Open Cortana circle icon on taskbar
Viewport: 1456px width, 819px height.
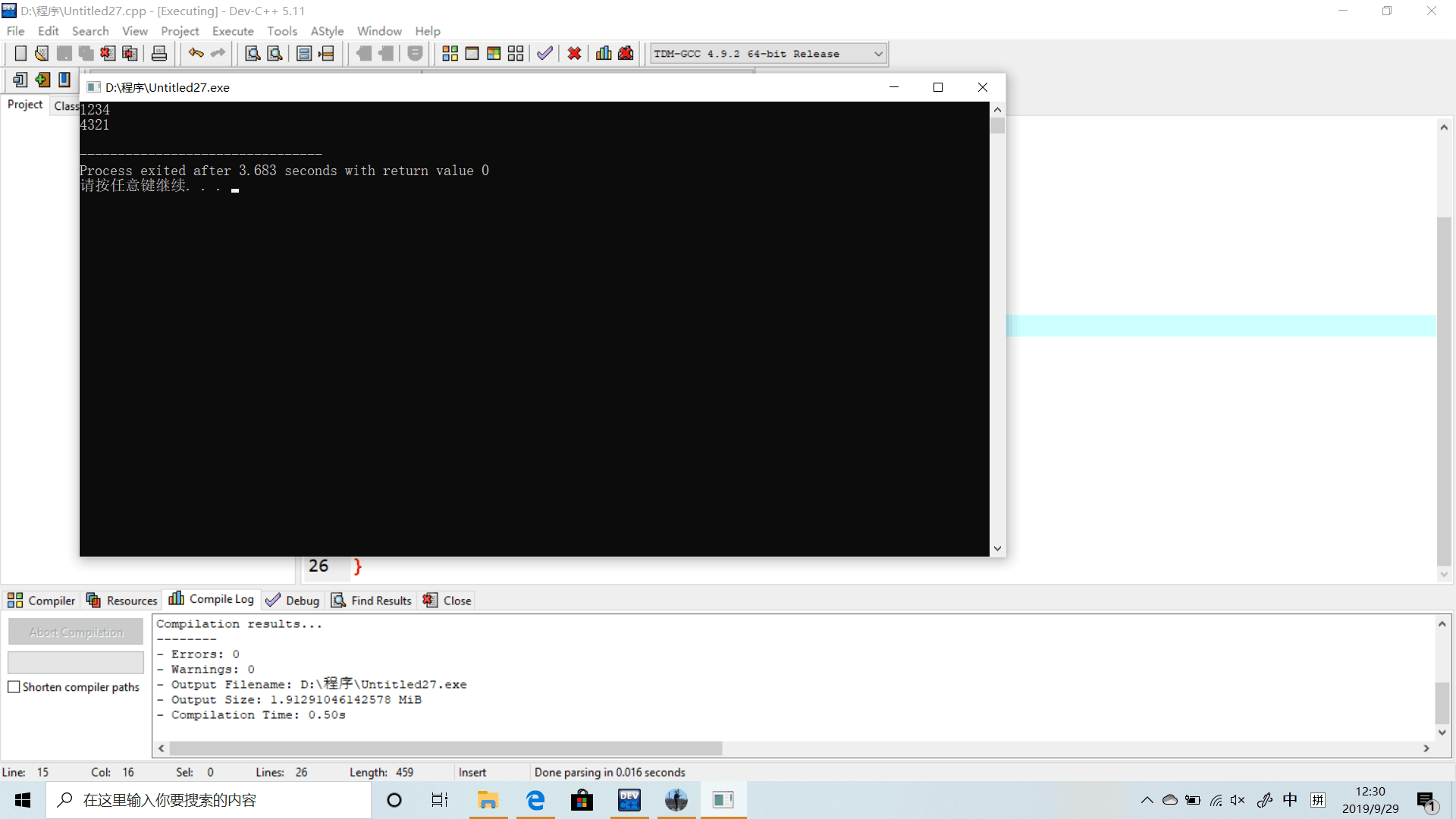tap(394, 800)
